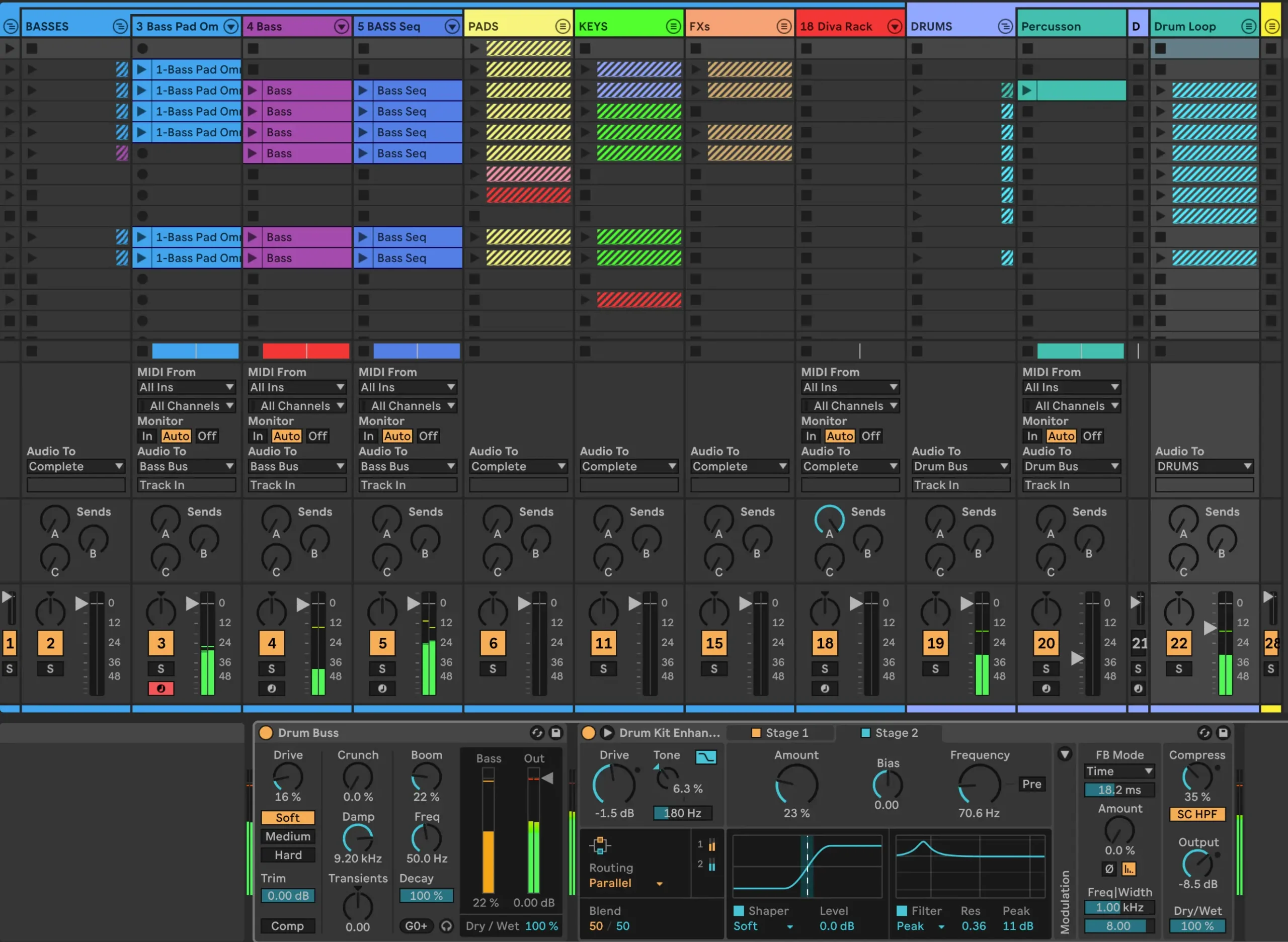Viewport: 1288px width, 942px height.
Task: Click Drum Buss save preset icon
Action: pos(555,733)
